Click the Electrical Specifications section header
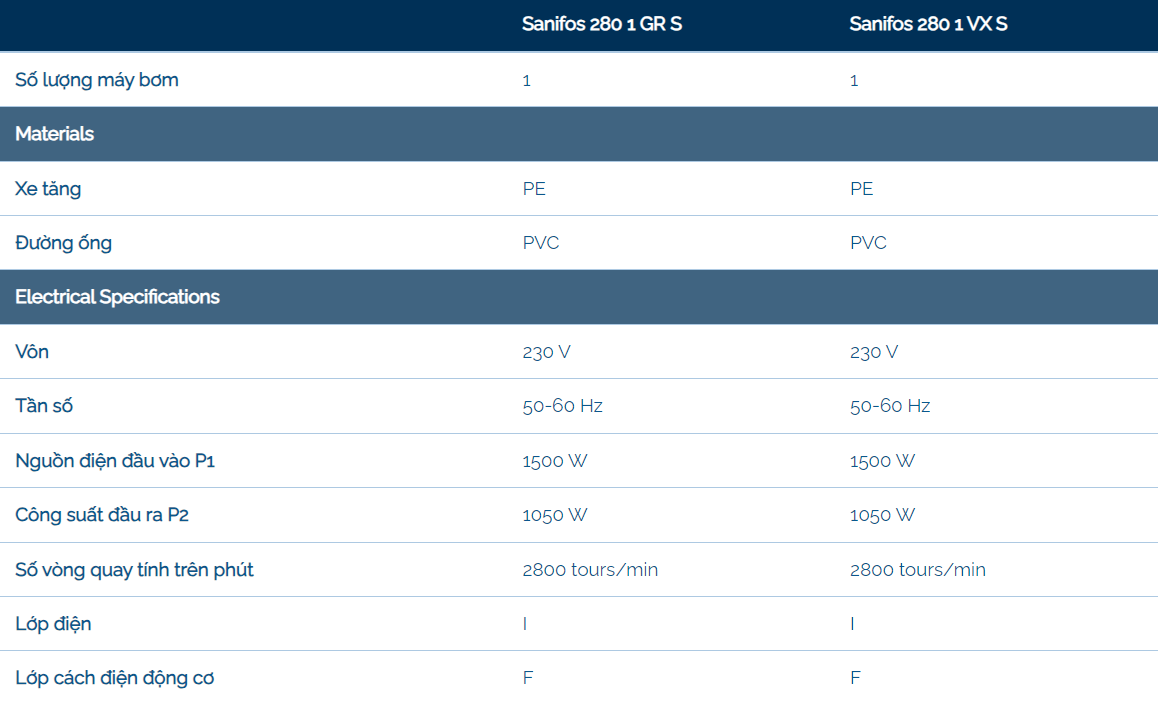Image resolution: width=1158 pixels, height=707 pixels. [117, 297]
